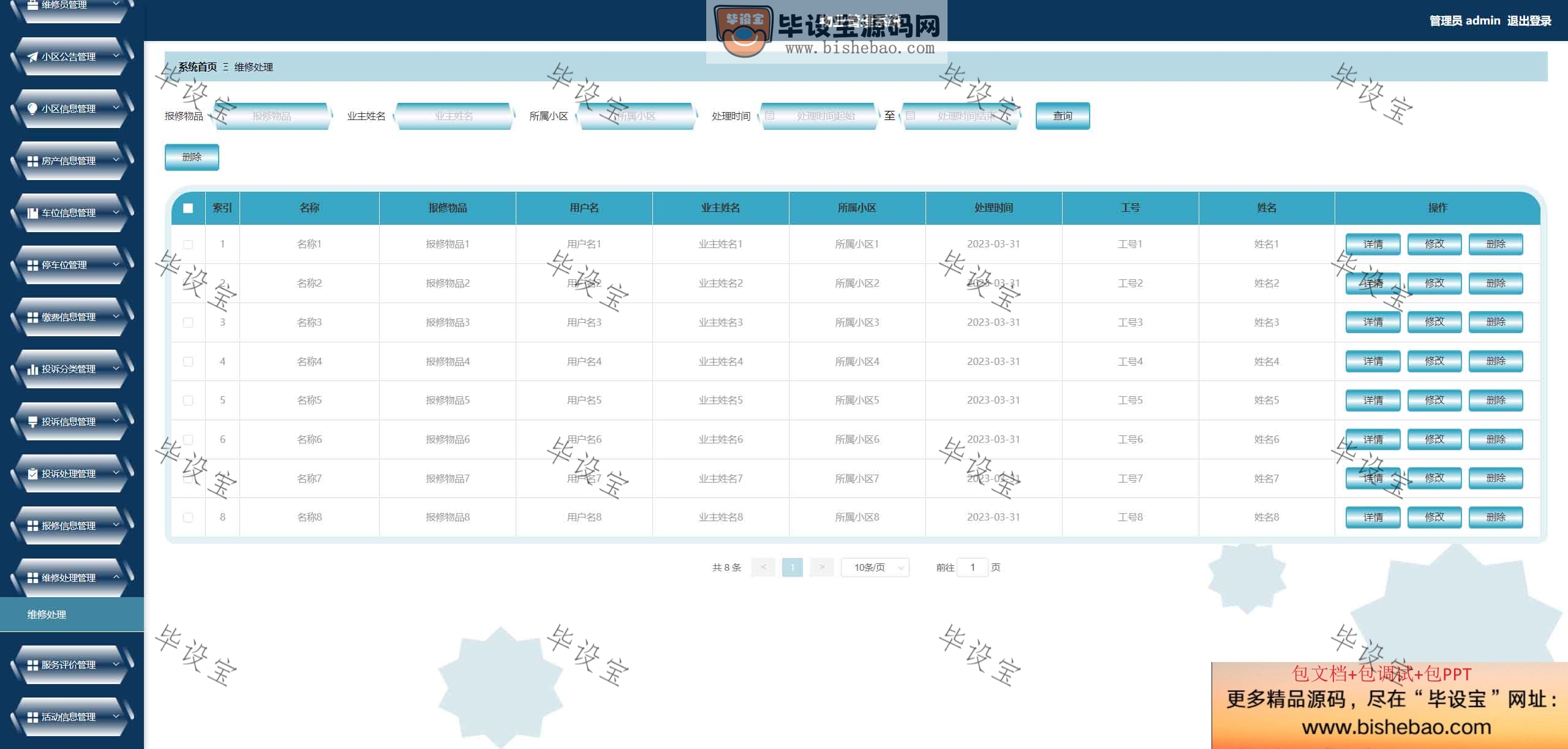Viewport: 1568px width, 749px height.
Task: Click the 退出登录 logout link
Action: pos(1529,21)
